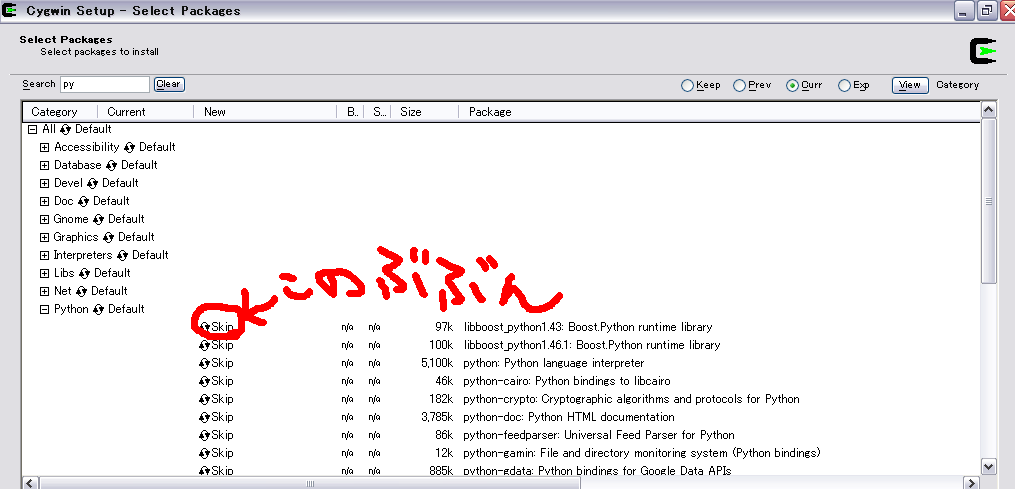Image resolution: width=1015 pixels, height=489 pixels.
Task: Click the Package column header
Action: [720, 112]
